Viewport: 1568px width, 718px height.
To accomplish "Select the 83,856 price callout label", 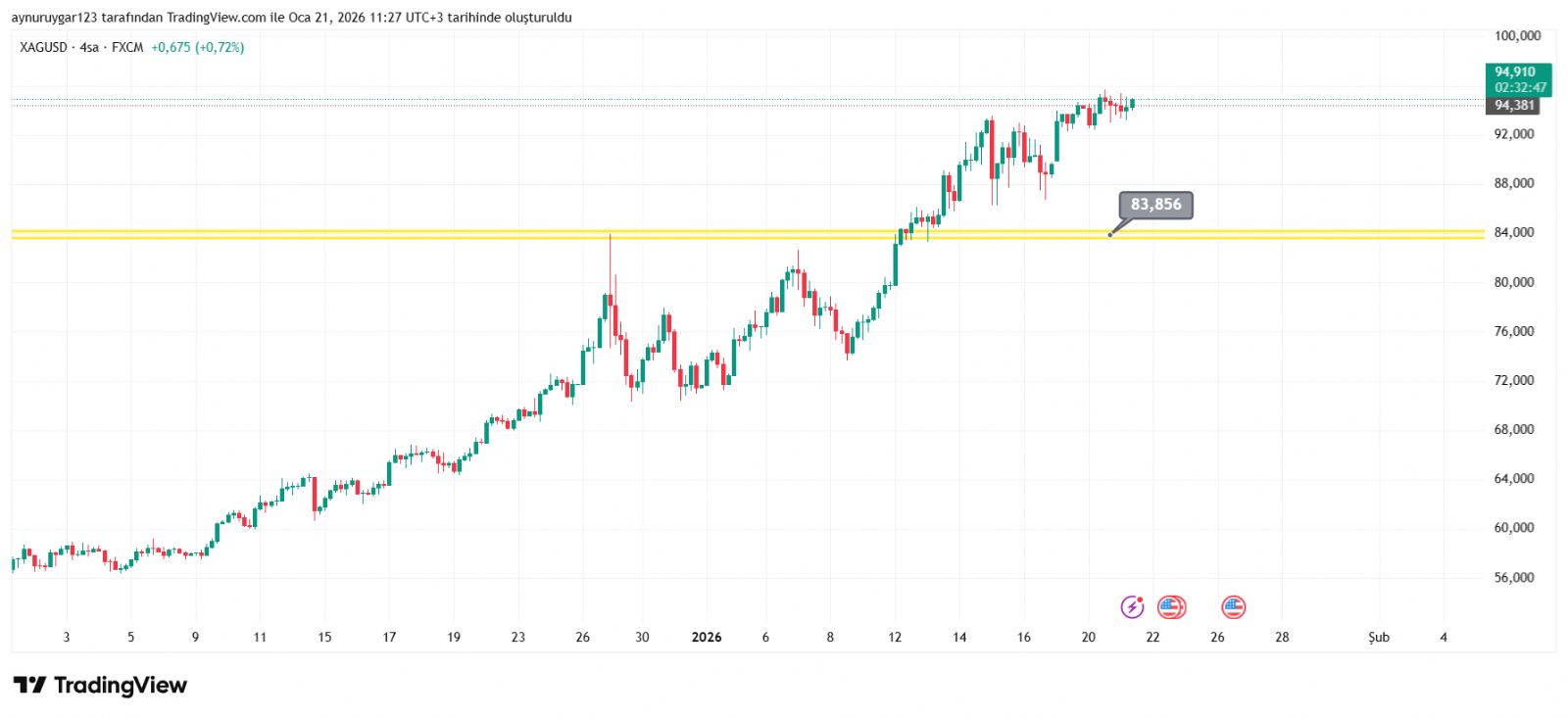I will (x=1155, y=205).
